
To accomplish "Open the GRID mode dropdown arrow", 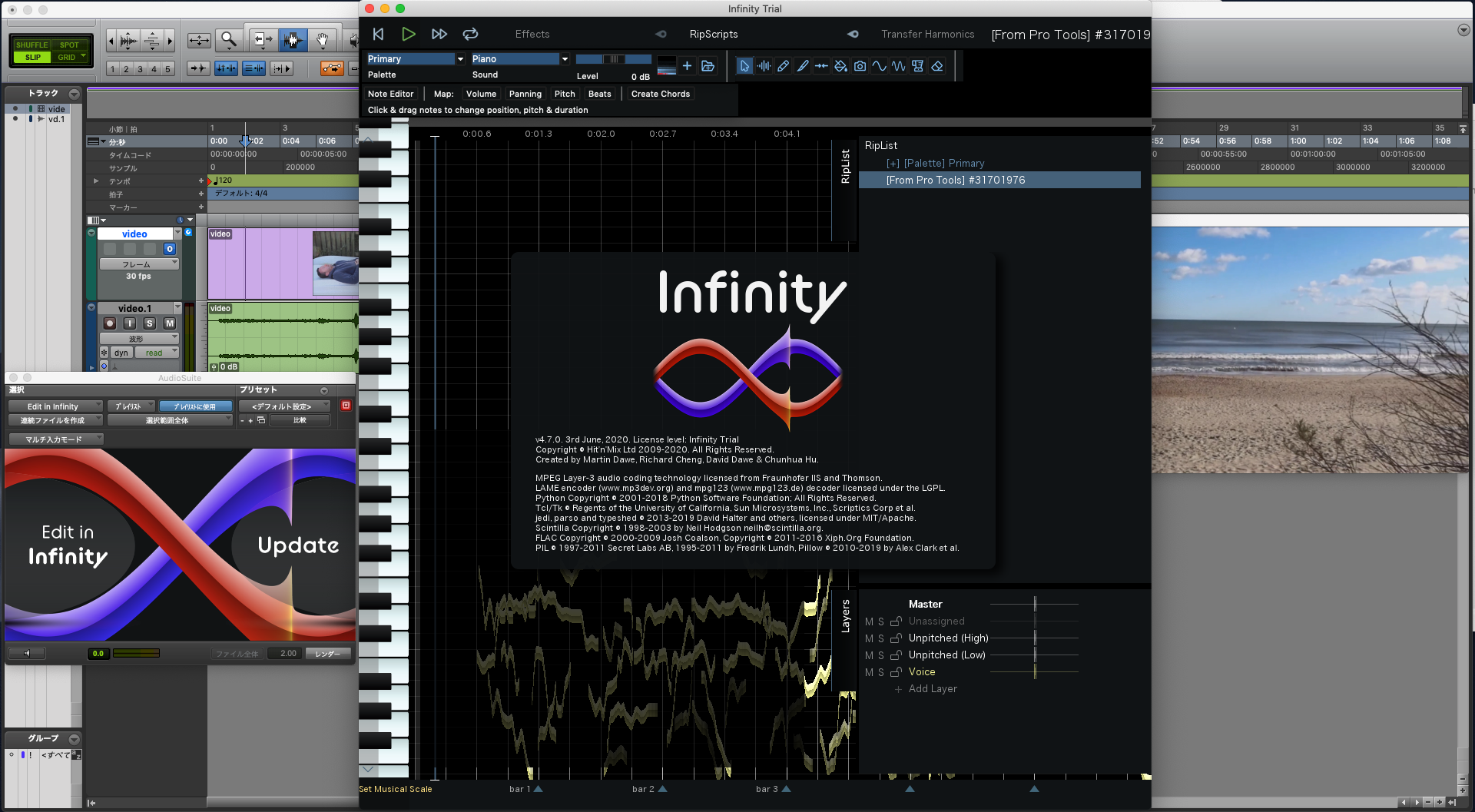I will pos(84,56).
